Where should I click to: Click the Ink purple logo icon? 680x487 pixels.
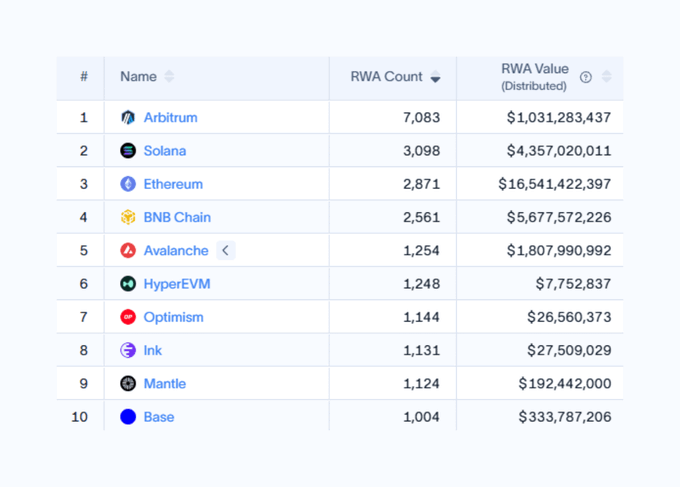coord(128,350)
